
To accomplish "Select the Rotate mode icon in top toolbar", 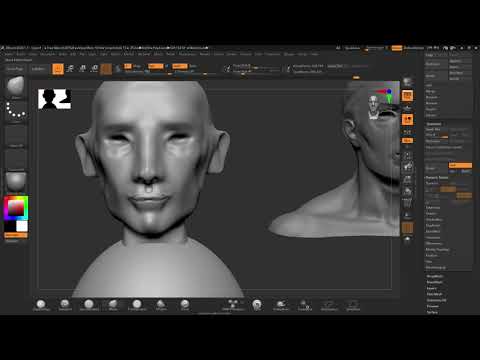I will click(94, 69).
